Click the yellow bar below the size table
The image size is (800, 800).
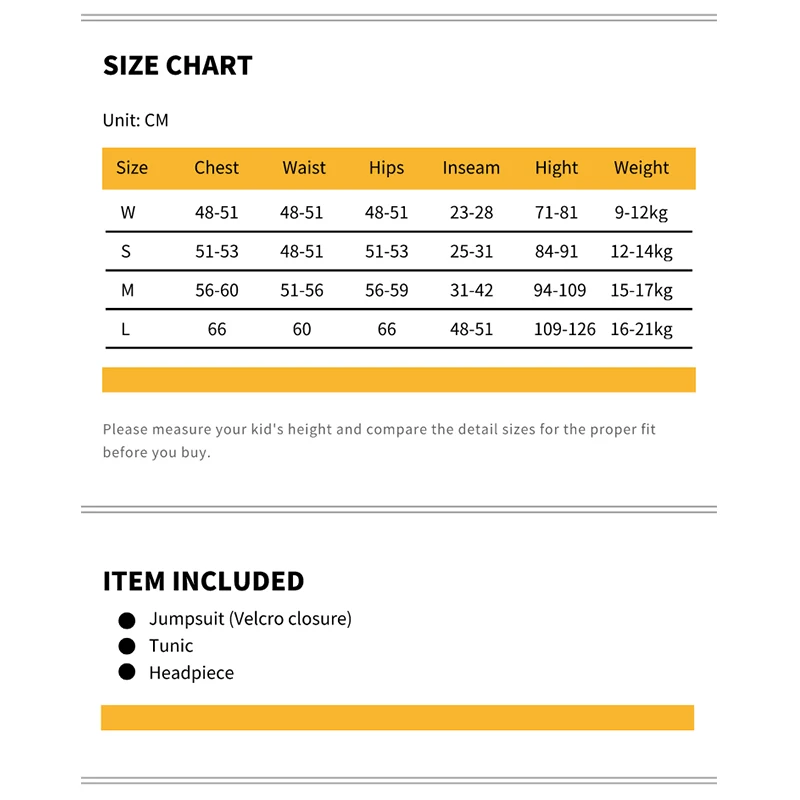tap(398, 380)
